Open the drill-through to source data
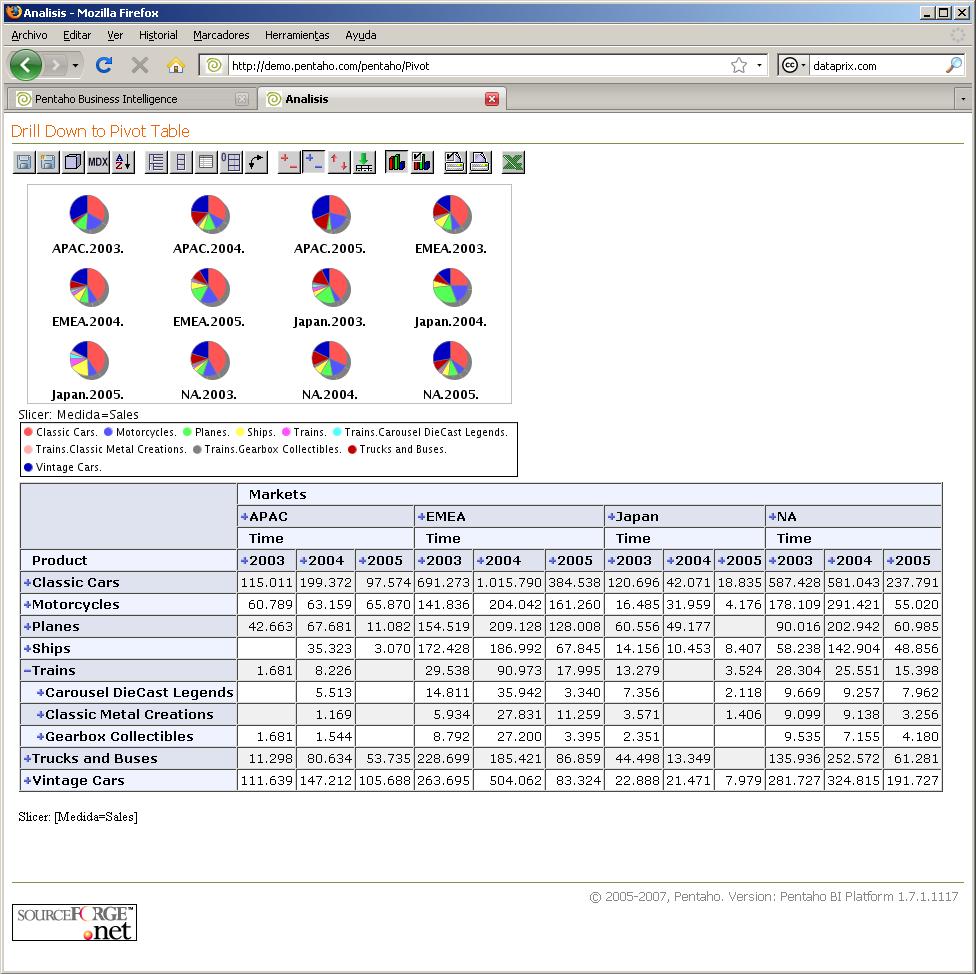Image resolution: width=976 pixels, height=974 pixels. (x=362, y=162)
